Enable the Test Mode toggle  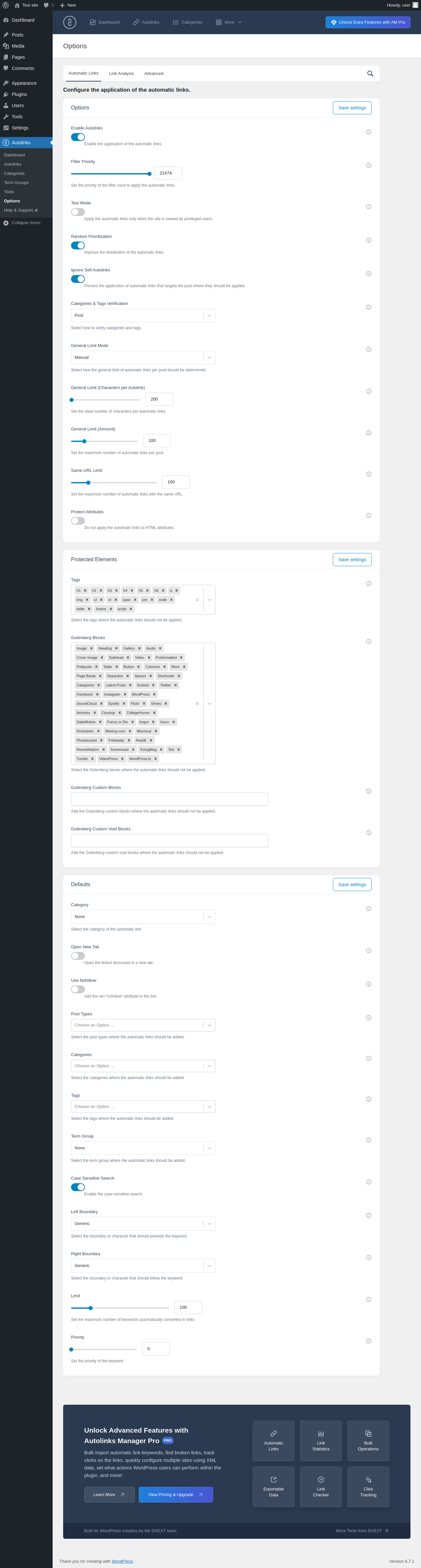click(78, 213)
